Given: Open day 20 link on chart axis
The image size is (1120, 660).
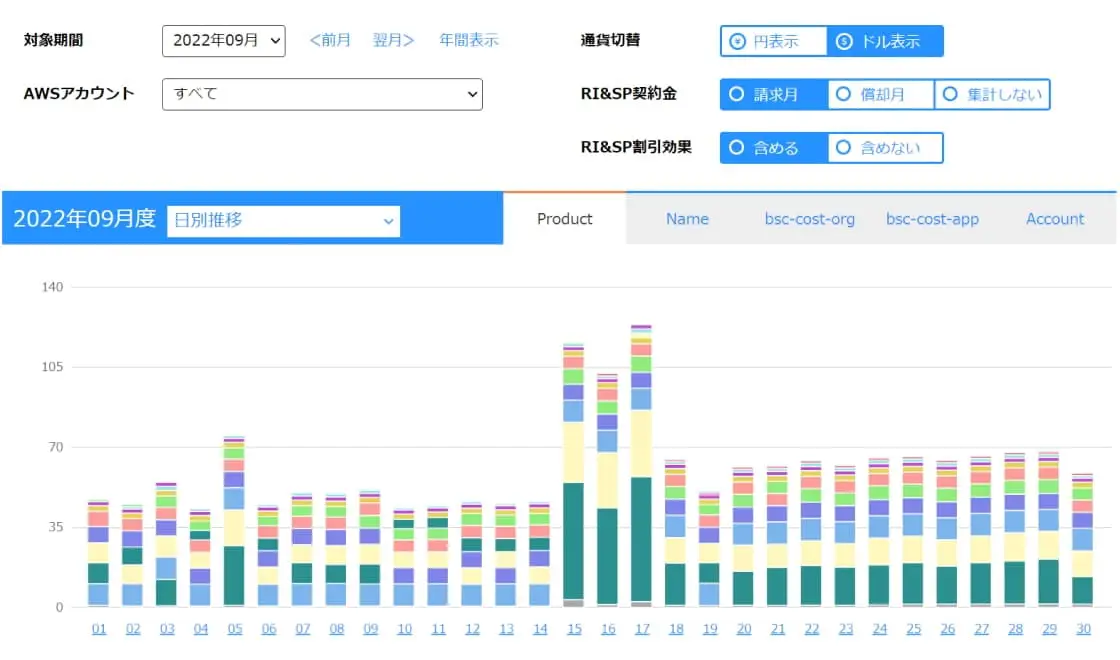Looking at the screenshot, I should pos(744,629).
